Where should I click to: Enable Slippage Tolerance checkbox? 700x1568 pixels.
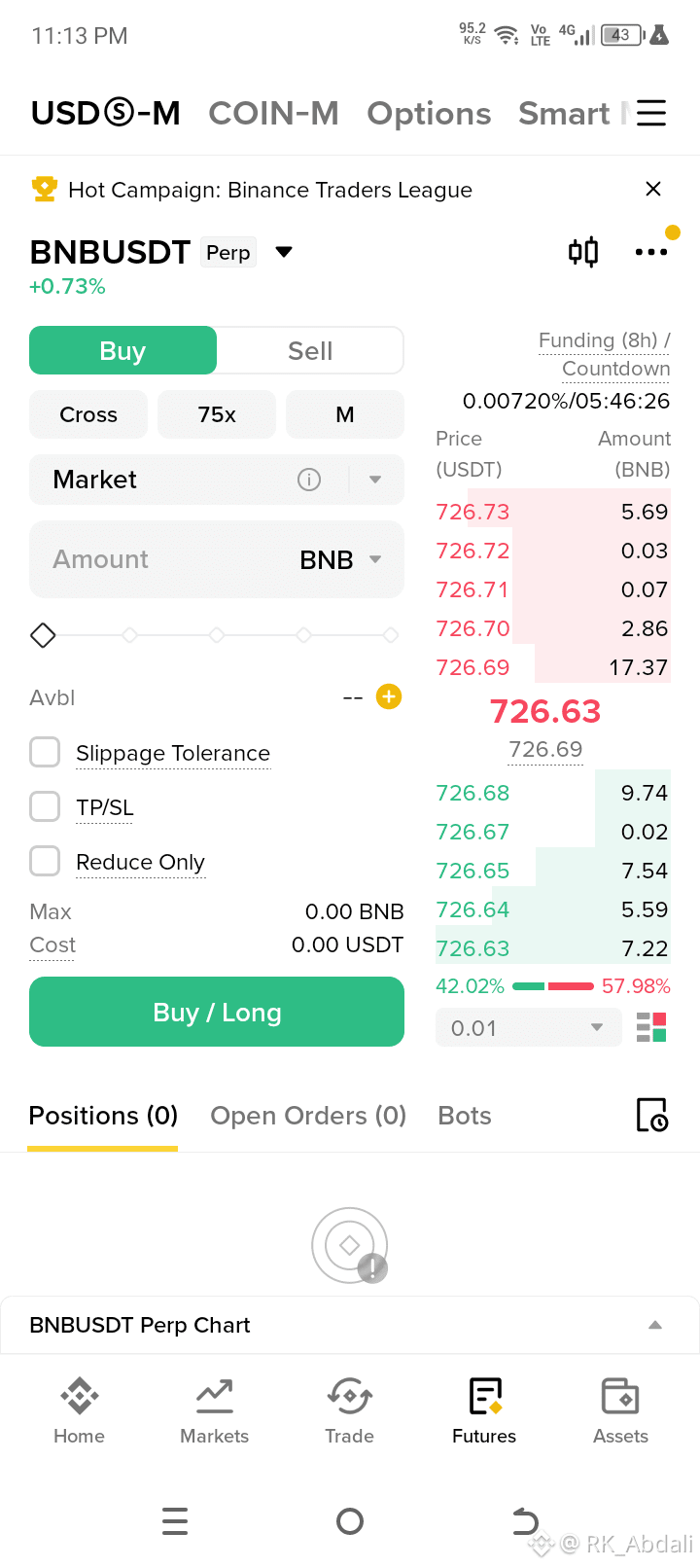(x=45, y=752)
